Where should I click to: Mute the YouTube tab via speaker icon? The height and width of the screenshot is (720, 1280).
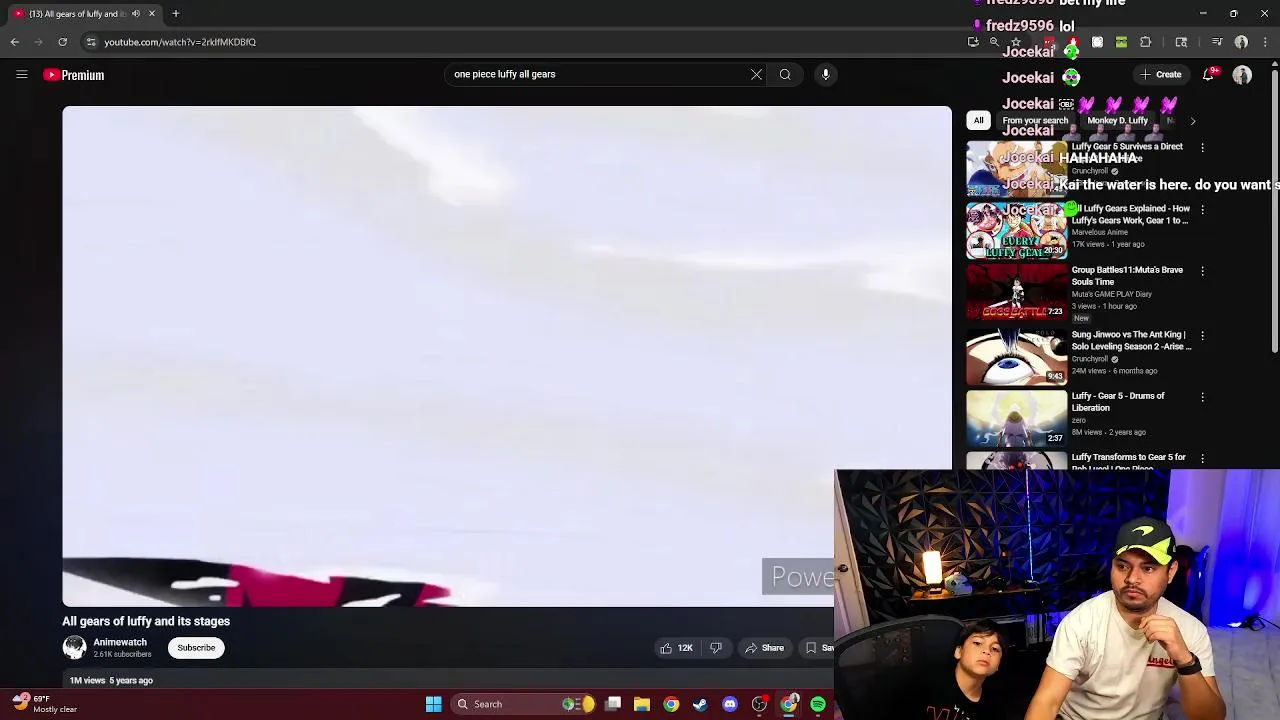click(136, 14)
